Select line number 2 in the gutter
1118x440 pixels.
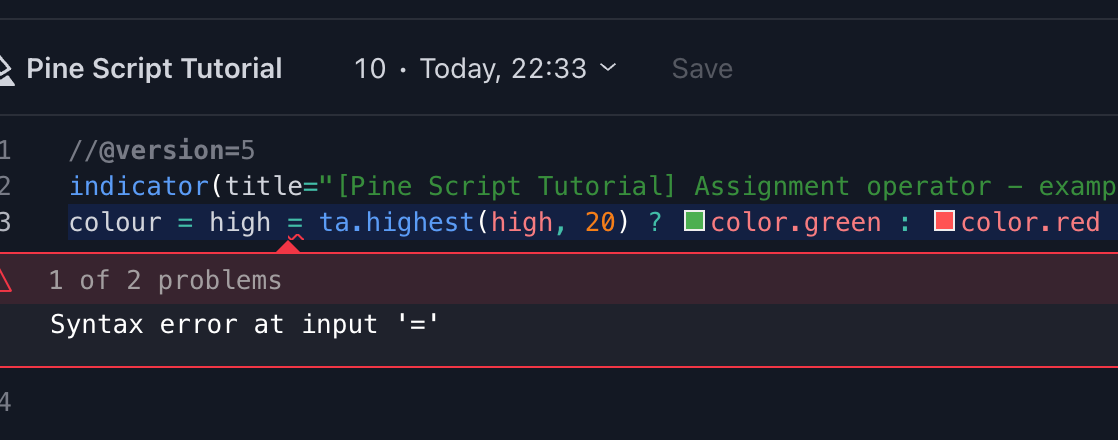click(5, 186)
